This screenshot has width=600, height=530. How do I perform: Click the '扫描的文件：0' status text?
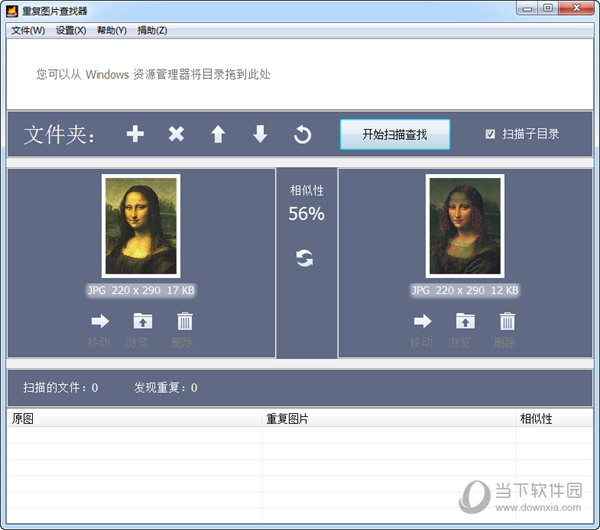click(60, 388)
